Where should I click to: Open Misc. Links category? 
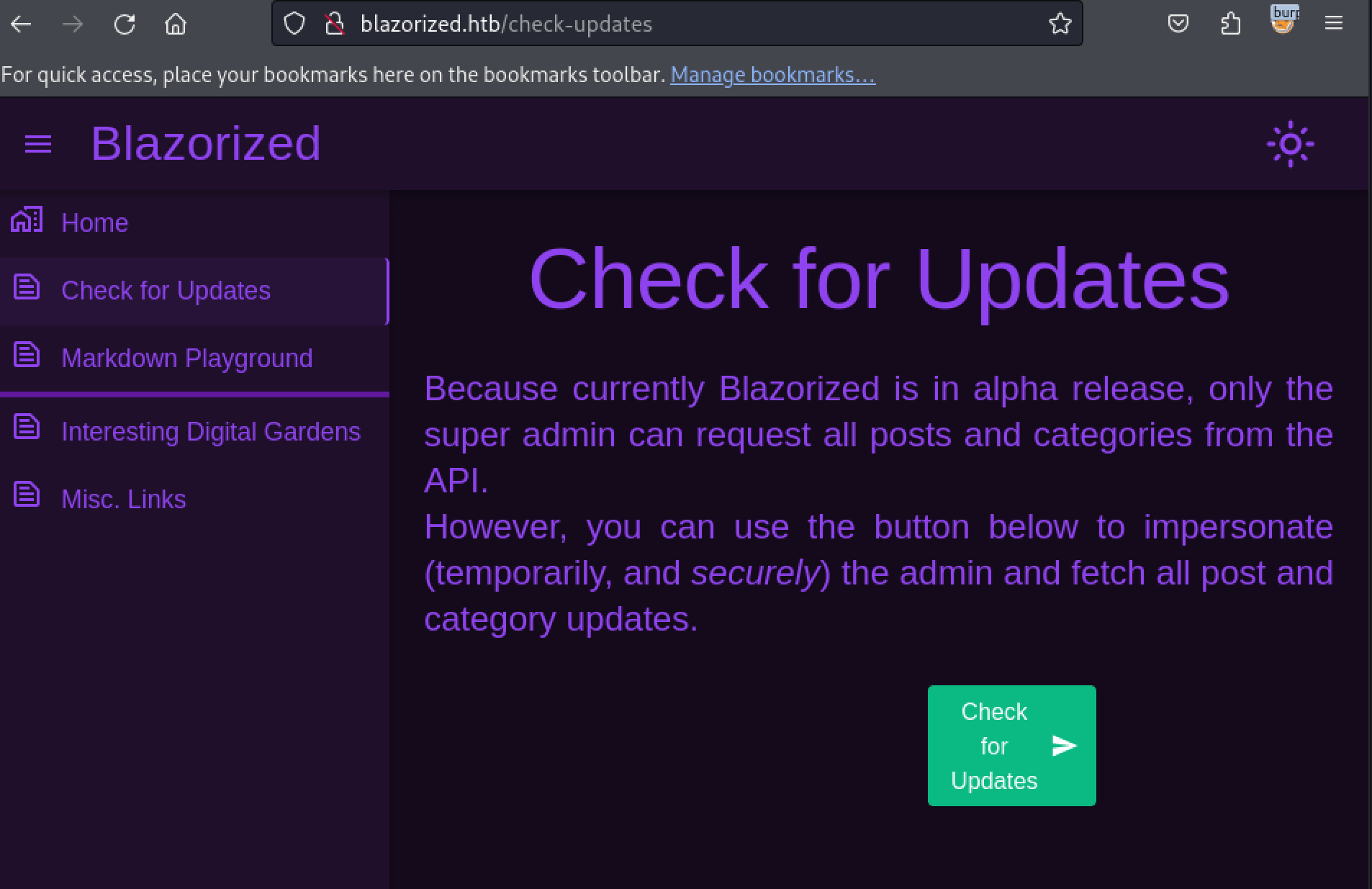tap(123, 500)
